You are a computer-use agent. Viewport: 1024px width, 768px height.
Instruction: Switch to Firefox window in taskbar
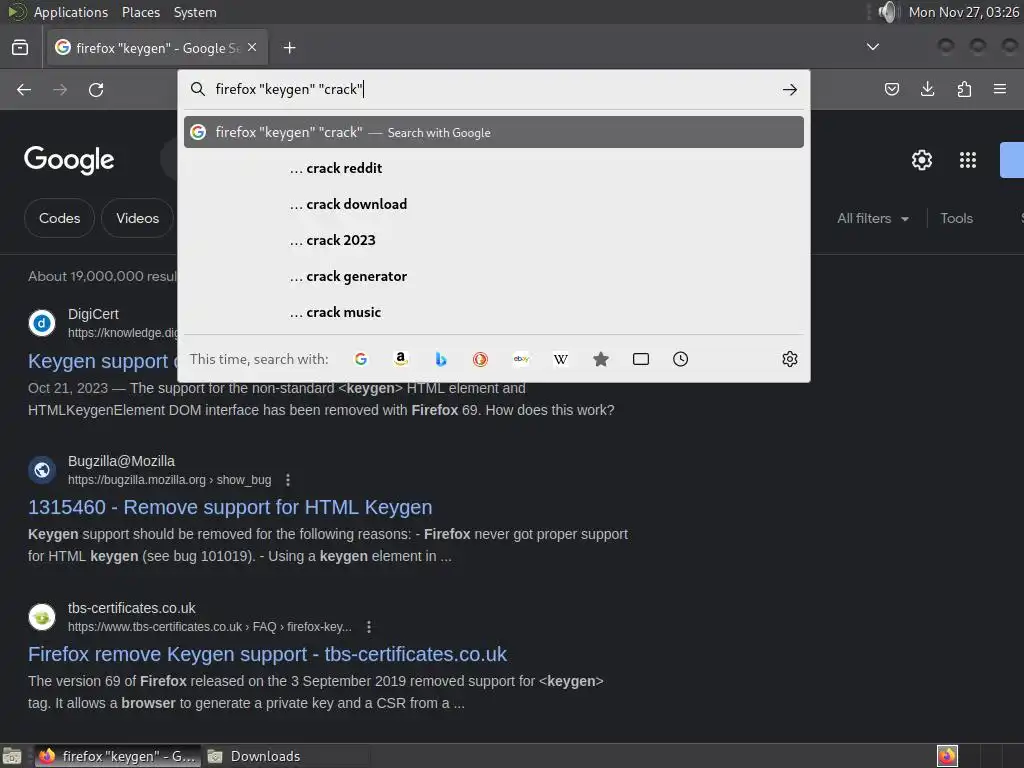(x=118, y=756)
